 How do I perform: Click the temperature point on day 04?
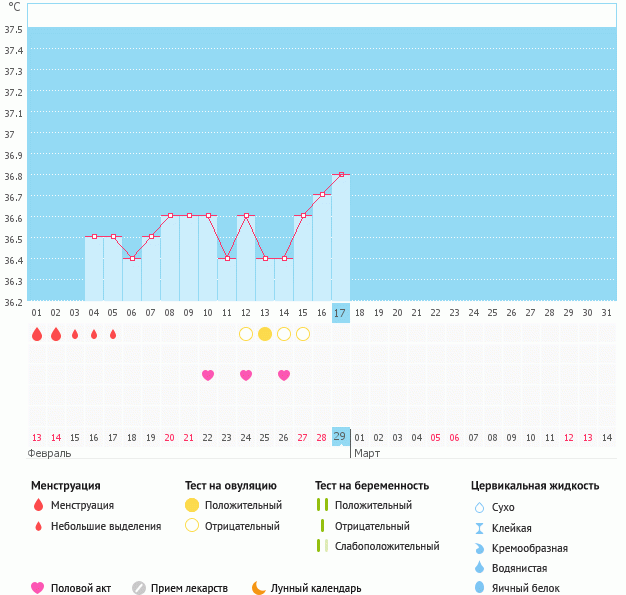point(94,237)
